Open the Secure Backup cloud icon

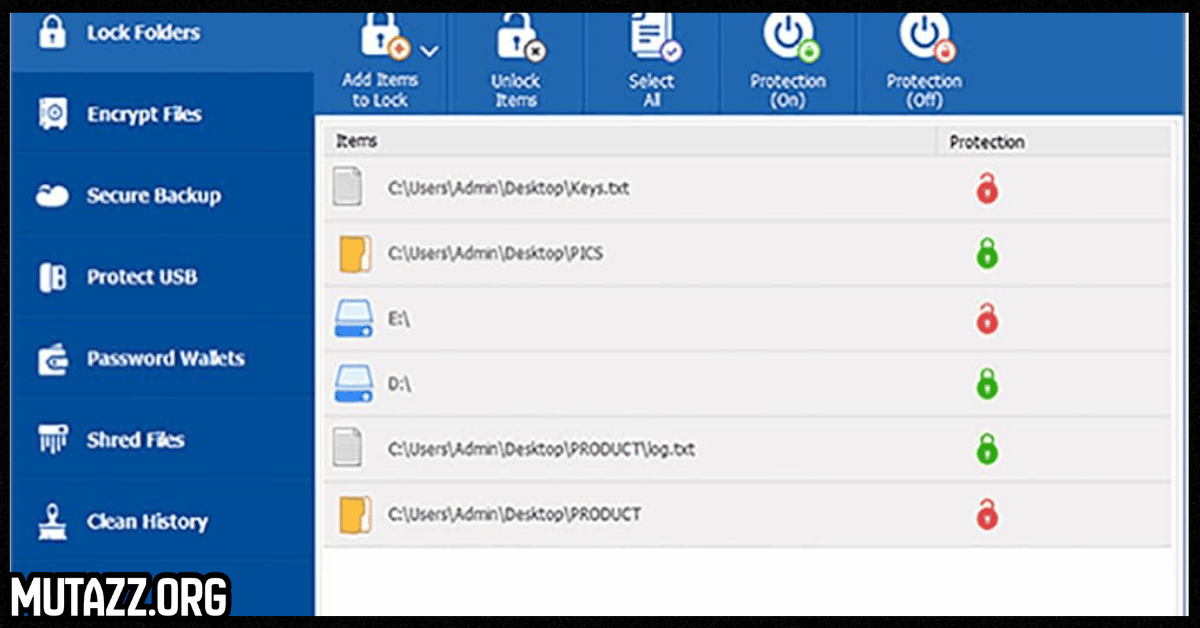click(x=52, y=196)
